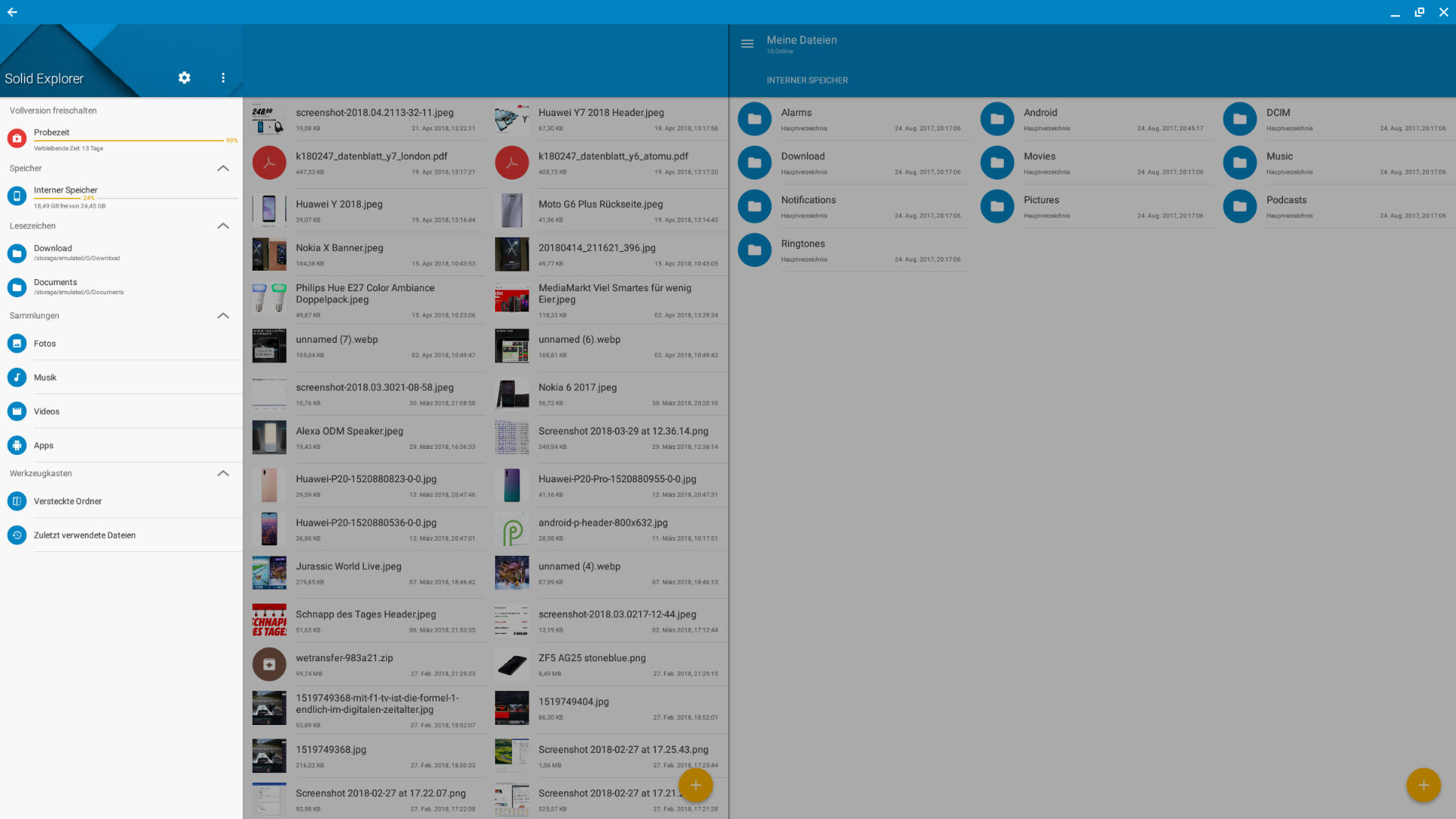Open the Ringtones folder icon

coord(755,250)
